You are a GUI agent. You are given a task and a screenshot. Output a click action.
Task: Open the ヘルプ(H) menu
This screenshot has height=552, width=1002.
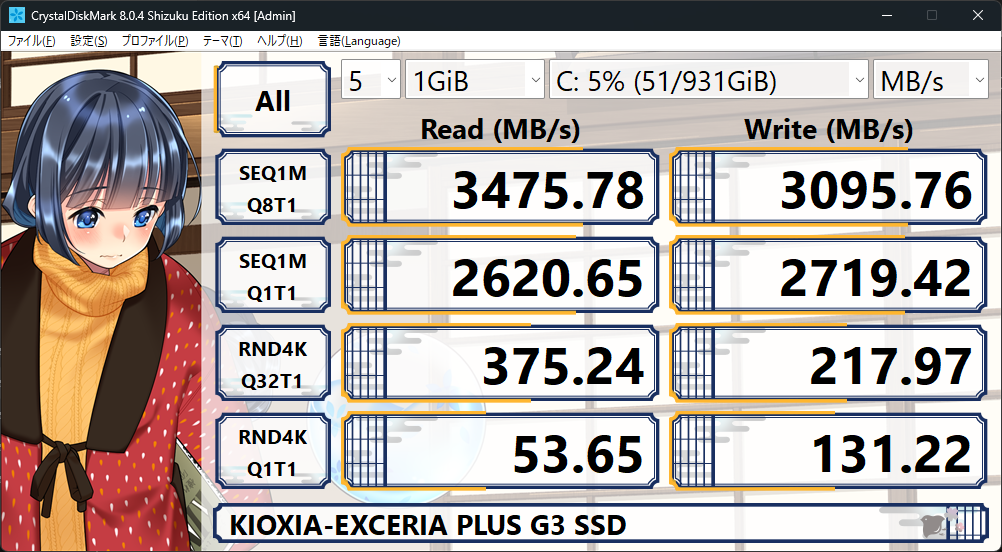[279, 41]
